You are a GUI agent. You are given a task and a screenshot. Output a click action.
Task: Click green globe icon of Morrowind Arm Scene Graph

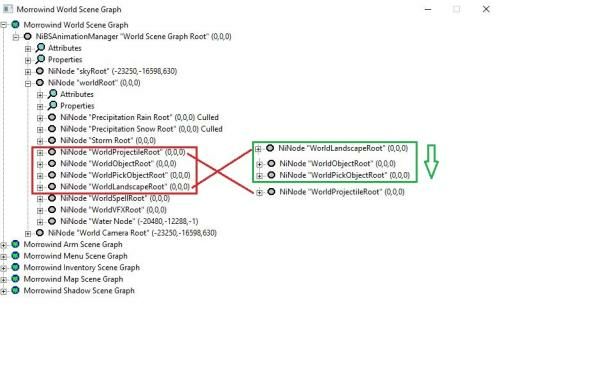click(x=15, y=244)
